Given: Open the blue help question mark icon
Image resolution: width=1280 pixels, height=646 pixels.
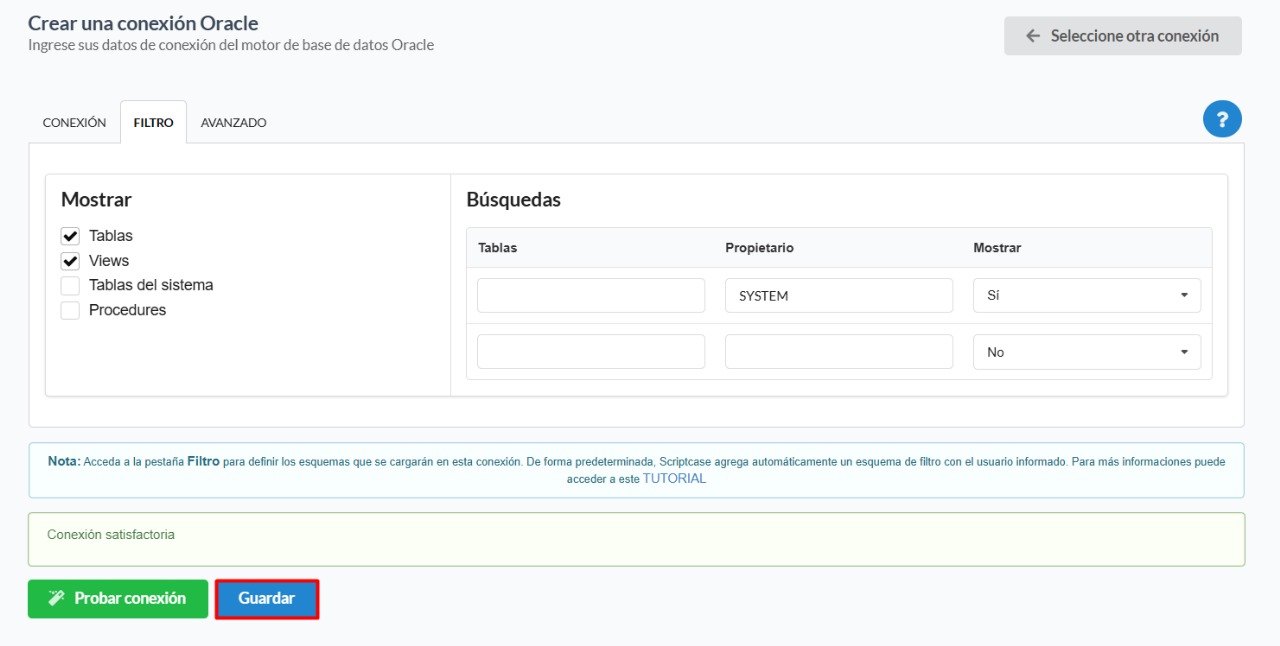Looking at the screenshot, I should 1222,119.
